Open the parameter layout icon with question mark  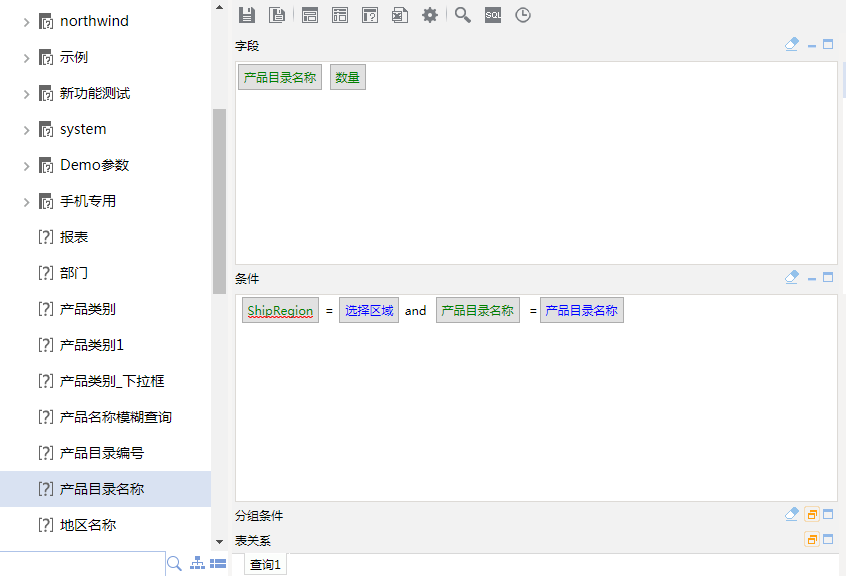(370, 15)
